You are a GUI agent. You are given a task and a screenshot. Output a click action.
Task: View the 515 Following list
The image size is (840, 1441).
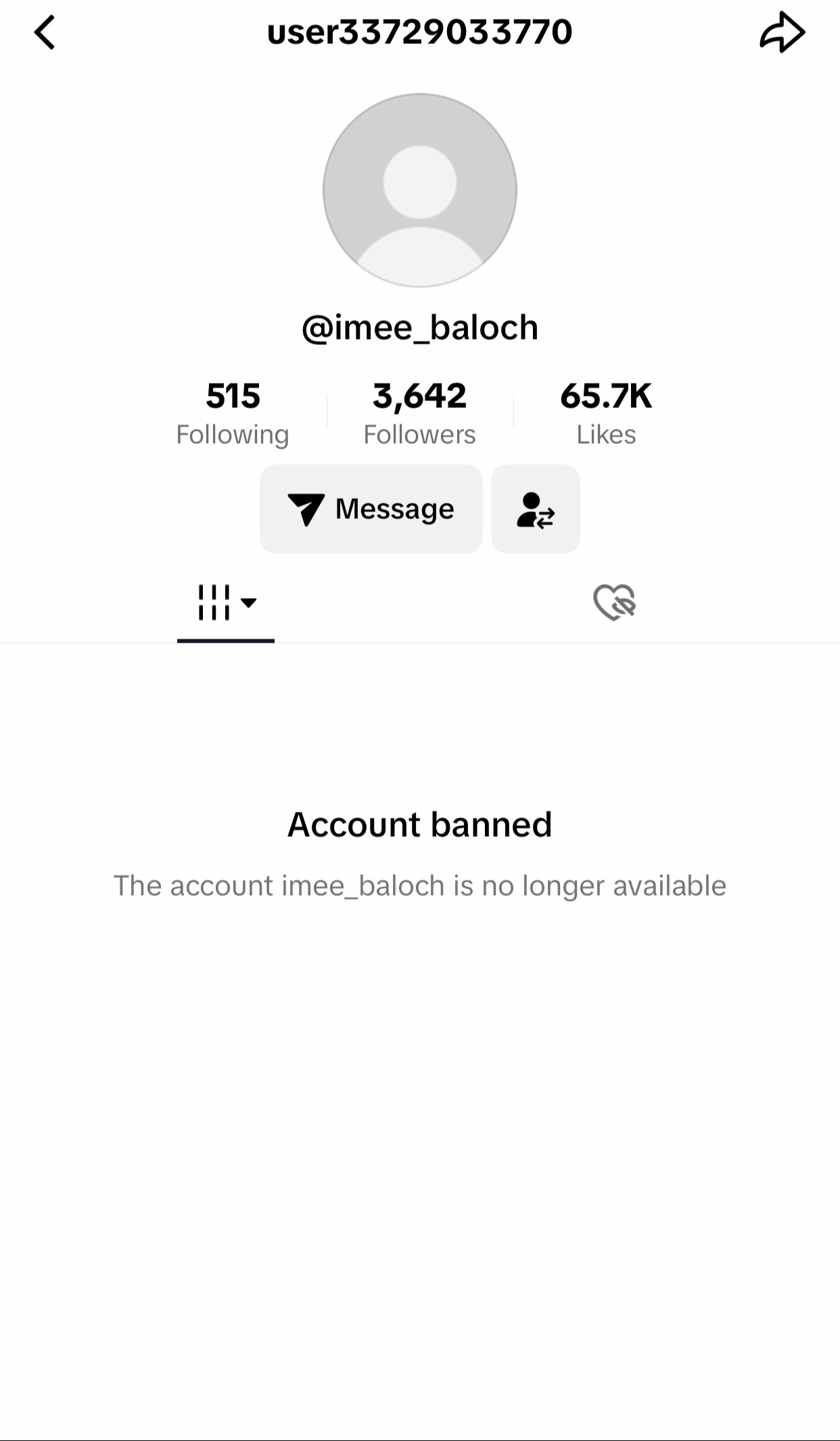click(x=233, y=413)
